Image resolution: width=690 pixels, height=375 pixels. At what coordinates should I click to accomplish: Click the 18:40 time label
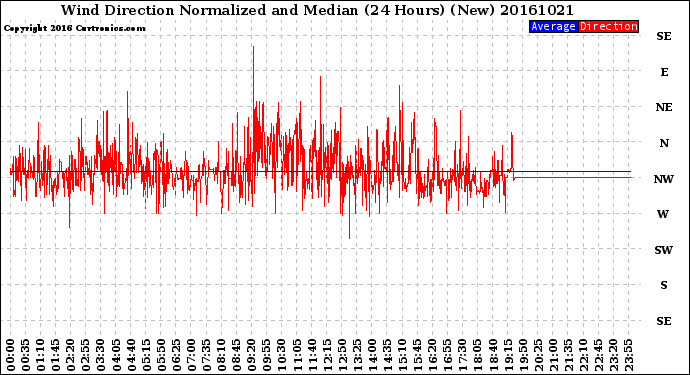[493, 355]
